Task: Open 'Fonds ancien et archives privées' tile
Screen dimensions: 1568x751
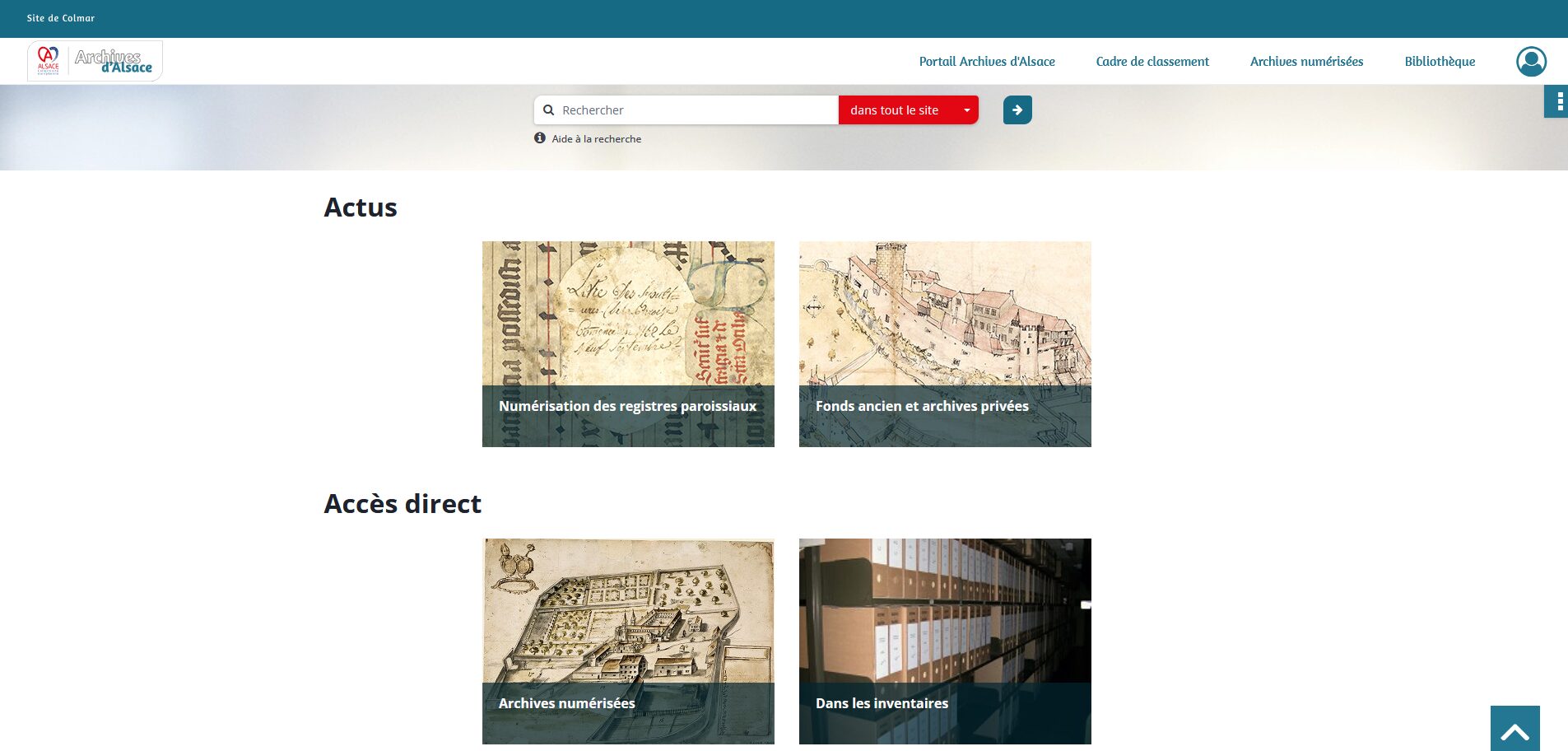Action: (x=945, y=344)
